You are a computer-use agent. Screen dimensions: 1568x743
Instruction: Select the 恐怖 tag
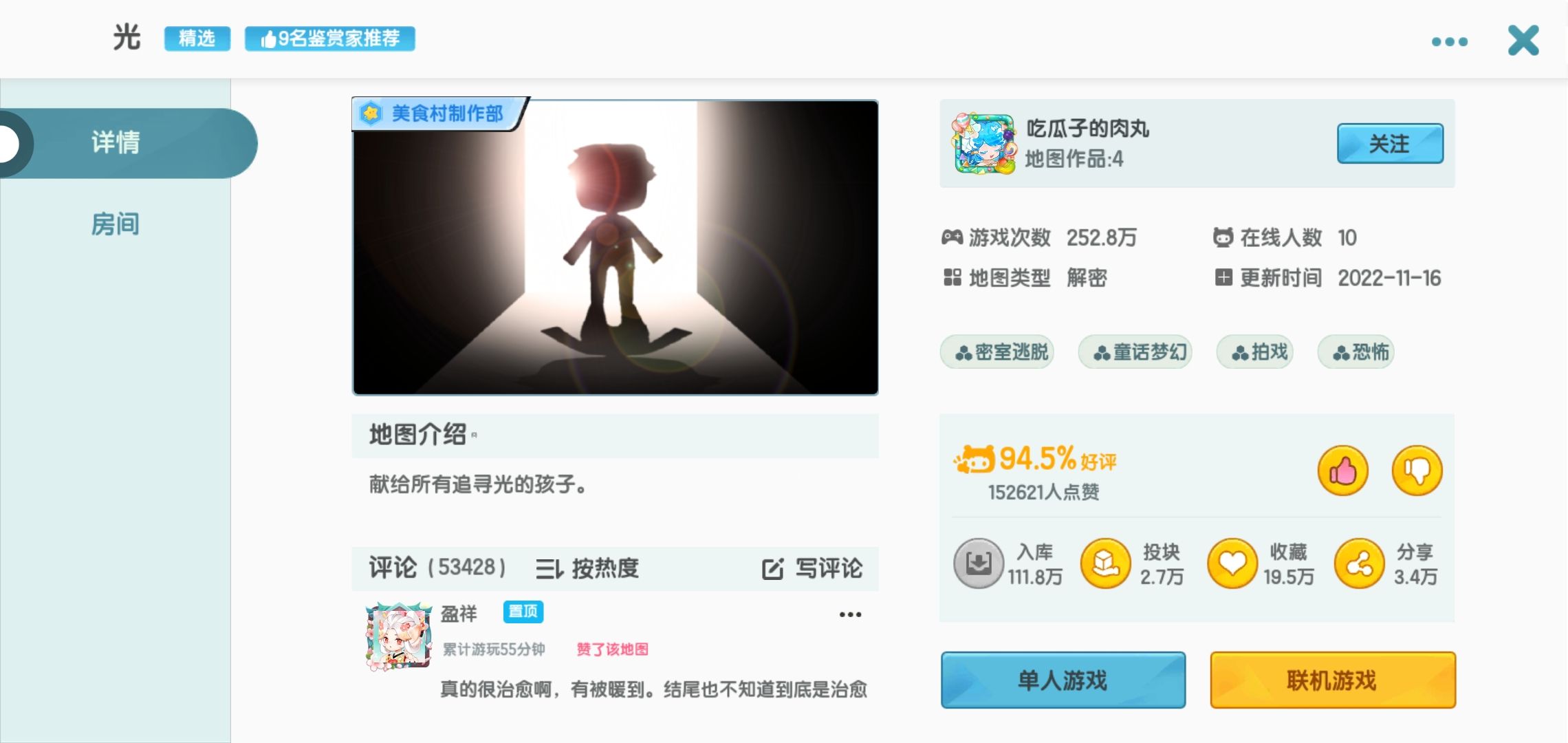1355,352
